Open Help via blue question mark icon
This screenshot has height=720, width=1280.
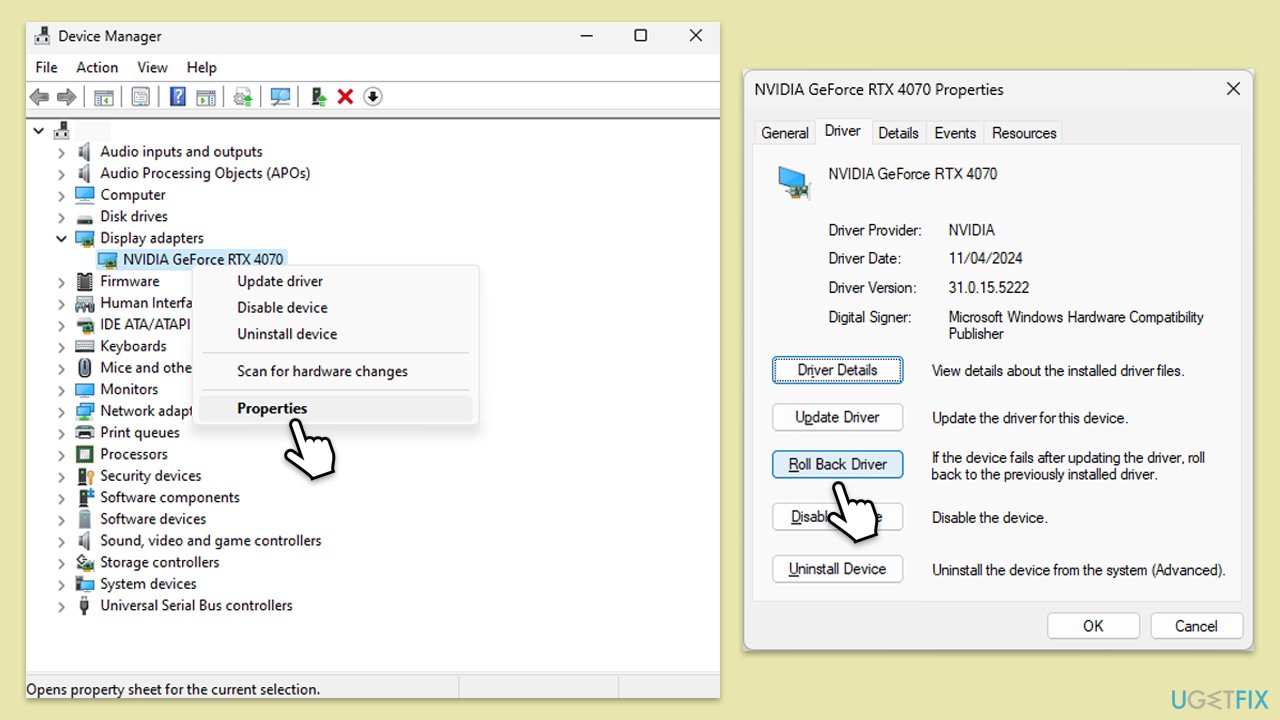point(177,96)
